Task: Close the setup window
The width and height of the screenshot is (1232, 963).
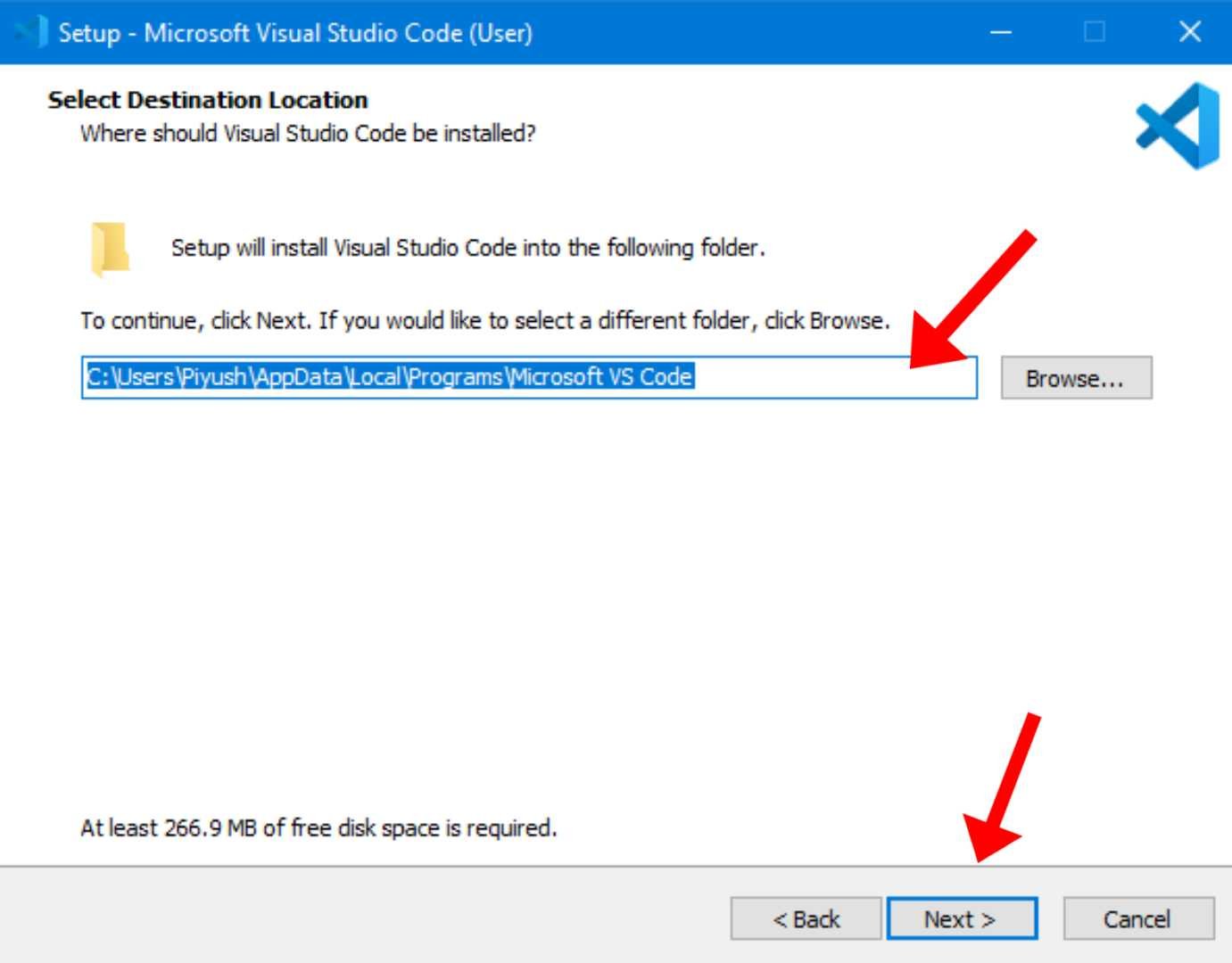Action: point(1189,32)
